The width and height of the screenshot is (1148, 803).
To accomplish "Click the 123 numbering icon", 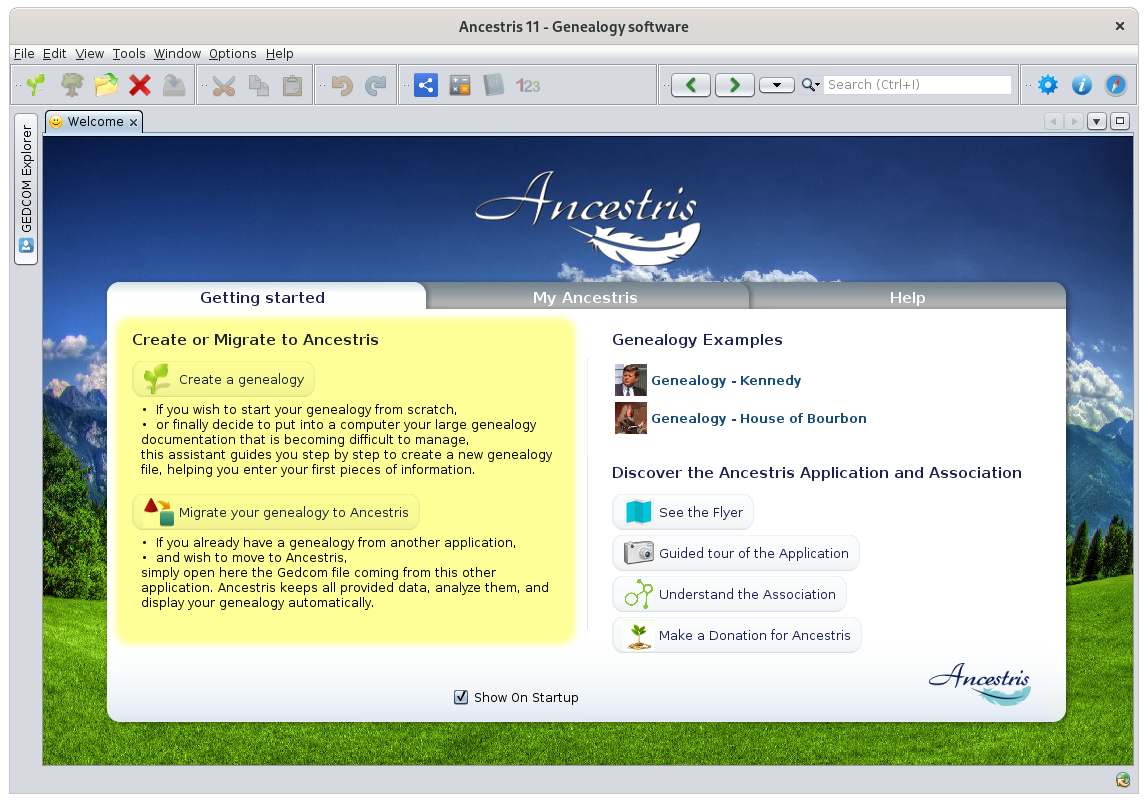I will tap(528, 86).
